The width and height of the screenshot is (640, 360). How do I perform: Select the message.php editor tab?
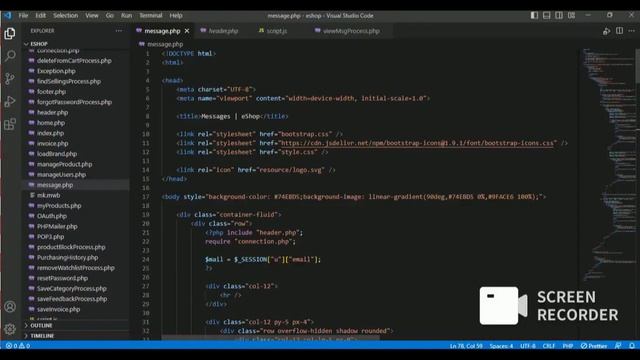tap(162, 31)
